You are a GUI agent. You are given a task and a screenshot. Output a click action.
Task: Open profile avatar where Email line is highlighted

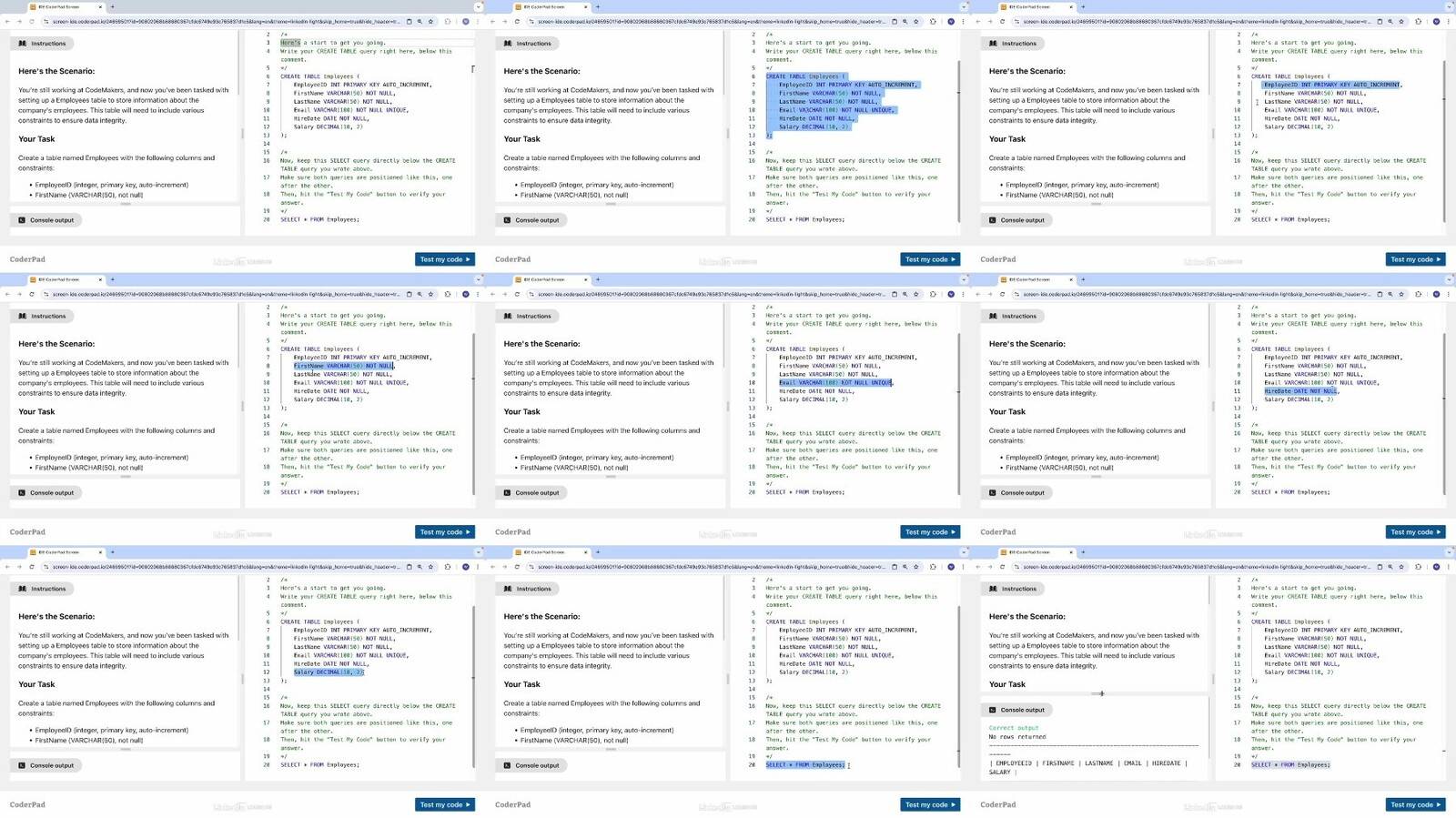(951, 294)
